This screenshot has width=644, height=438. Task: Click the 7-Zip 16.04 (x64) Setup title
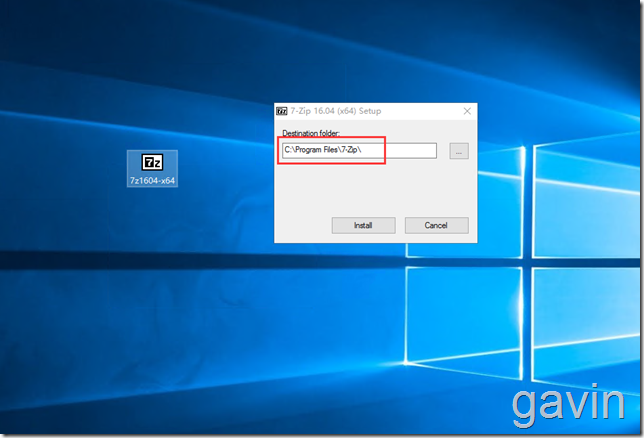tap(336, 111)
